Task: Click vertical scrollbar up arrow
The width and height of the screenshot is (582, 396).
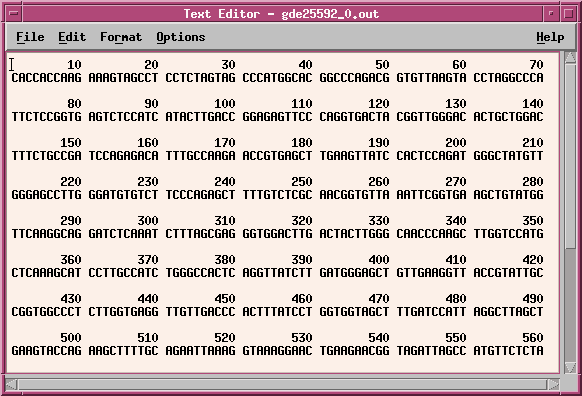Action: coord(570,58)
